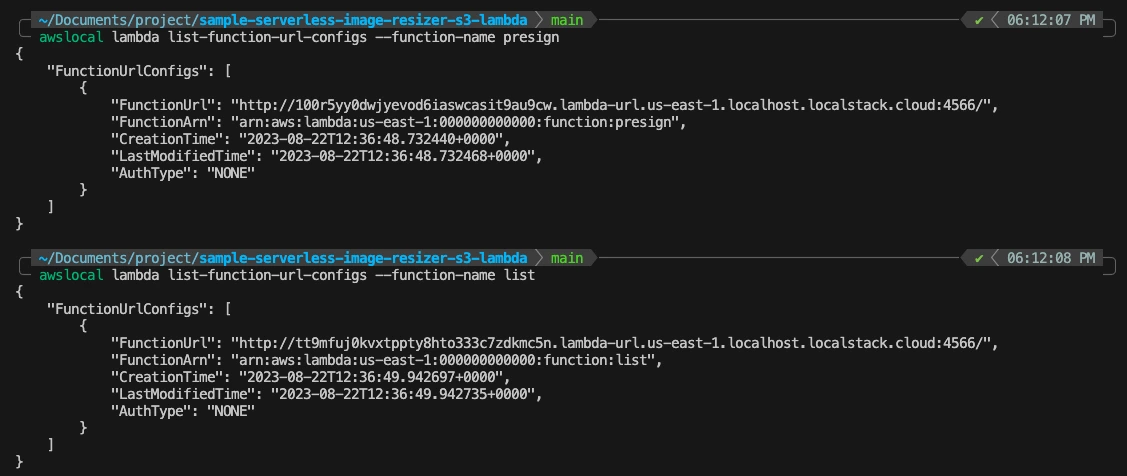Click the list function URL link
The width and height of the screenshot is (1127, 476).
coord(614,343)
